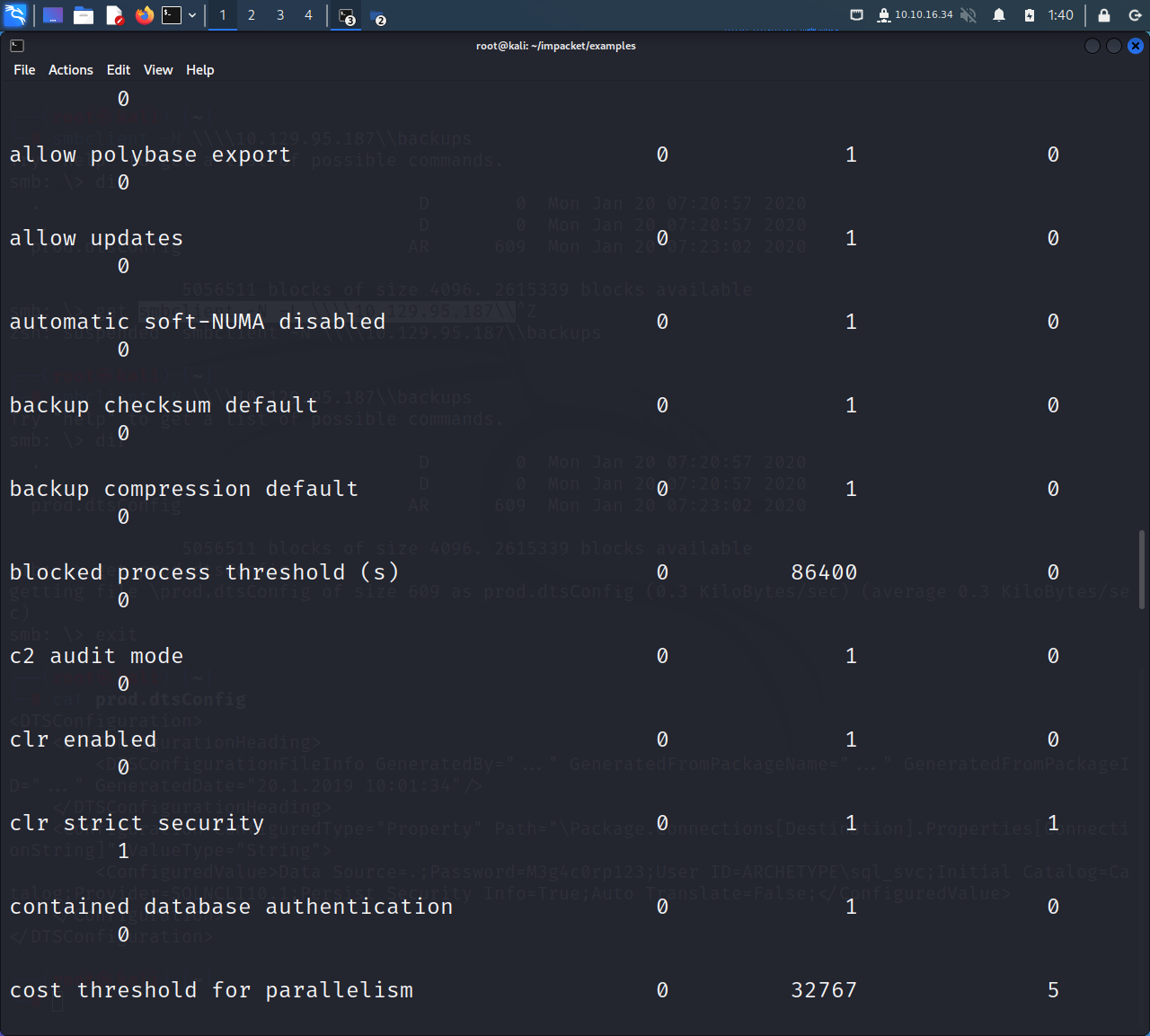Click the text 'clr enabled'

point(83,739)
